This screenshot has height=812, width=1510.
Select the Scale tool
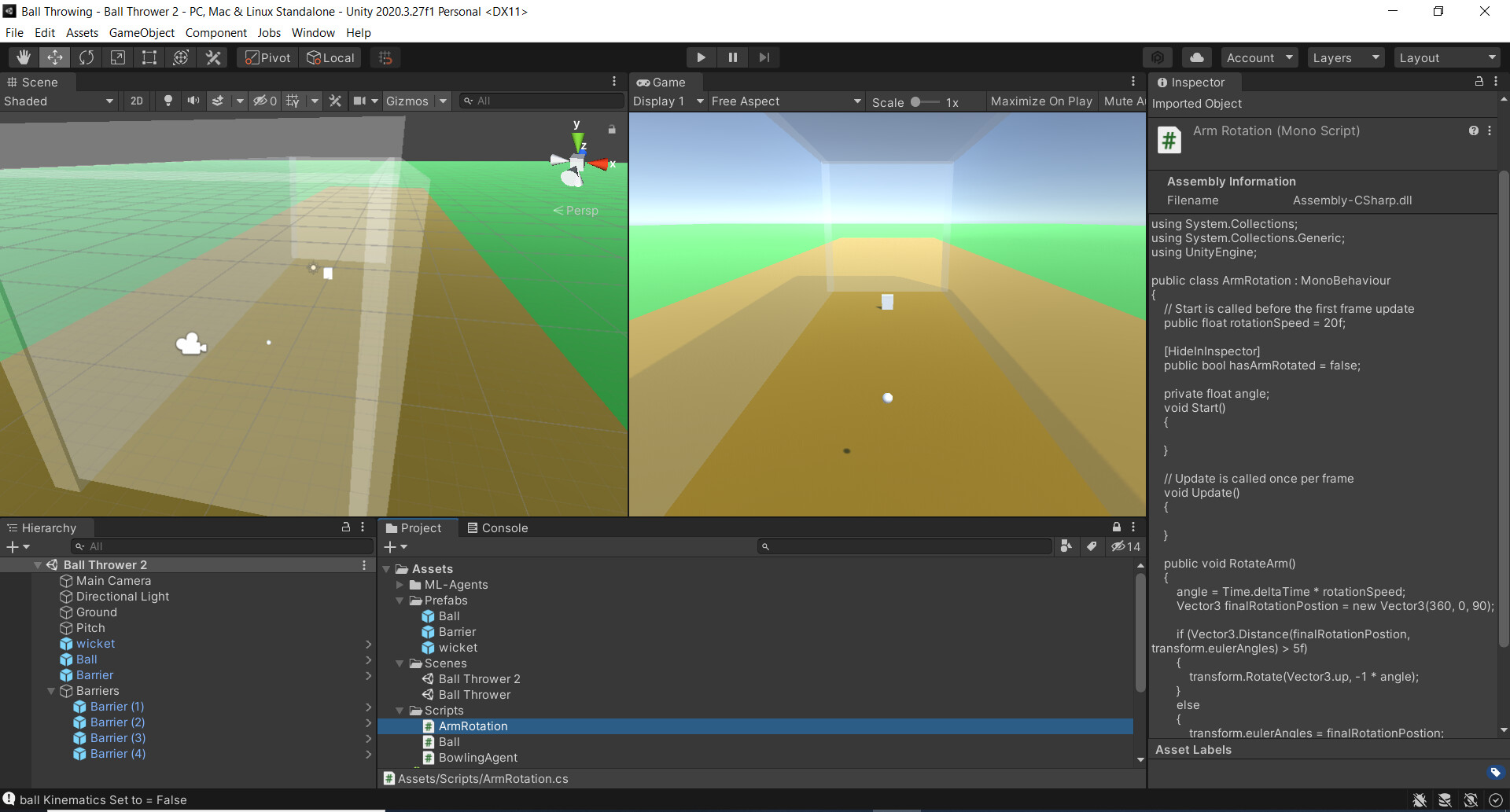[x=118, y=57]
